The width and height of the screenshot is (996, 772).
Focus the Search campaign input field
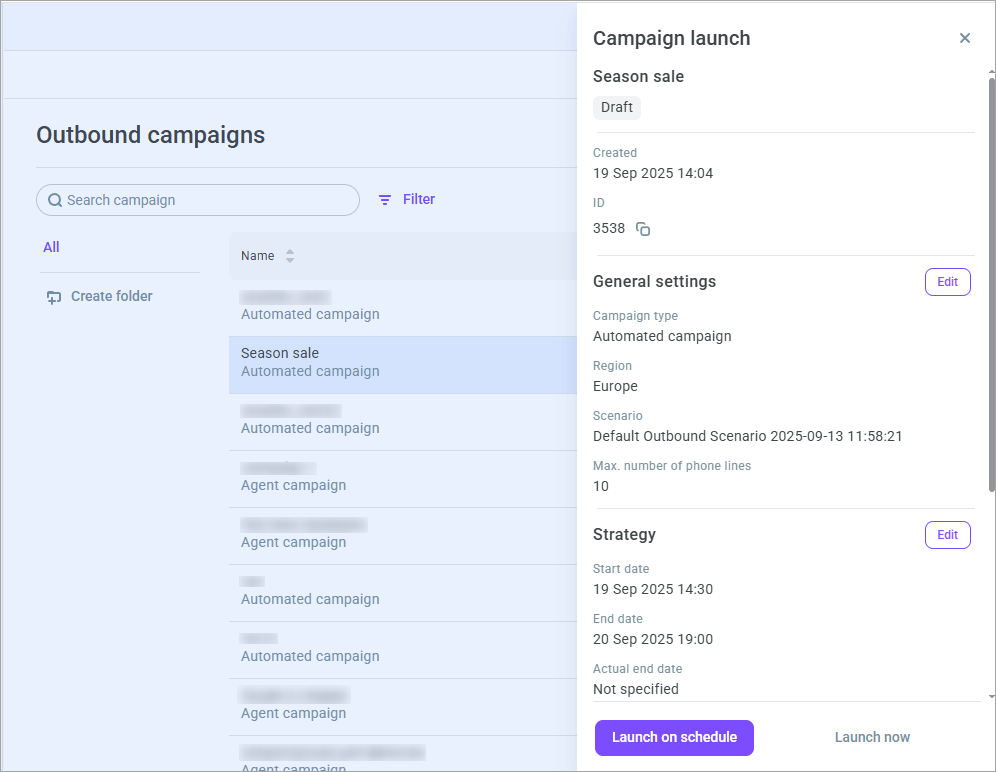[198, 200]
